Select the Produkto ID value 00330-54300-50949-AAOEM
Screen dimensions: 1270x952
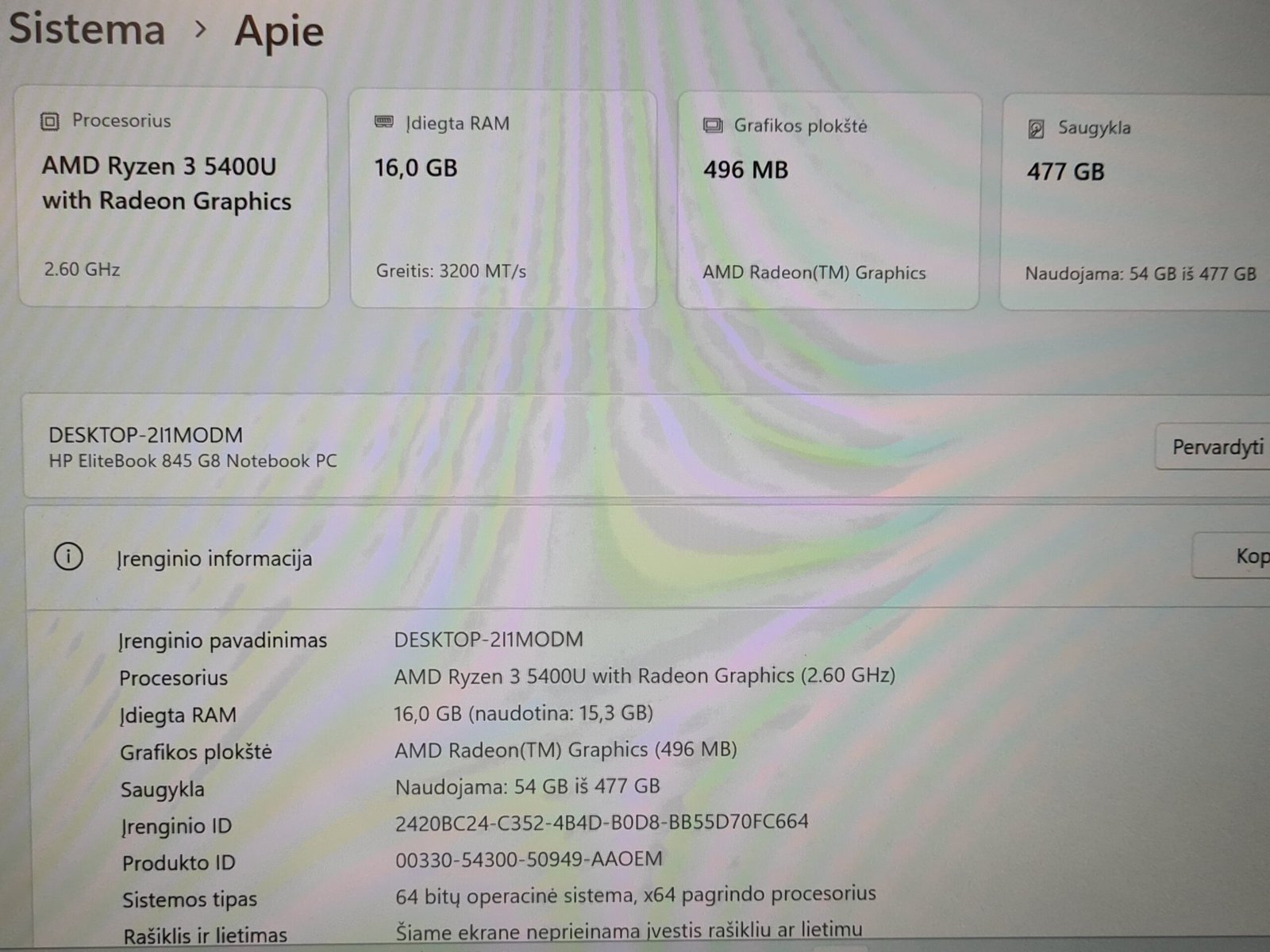pyautogui.click(x=529, y=859)
